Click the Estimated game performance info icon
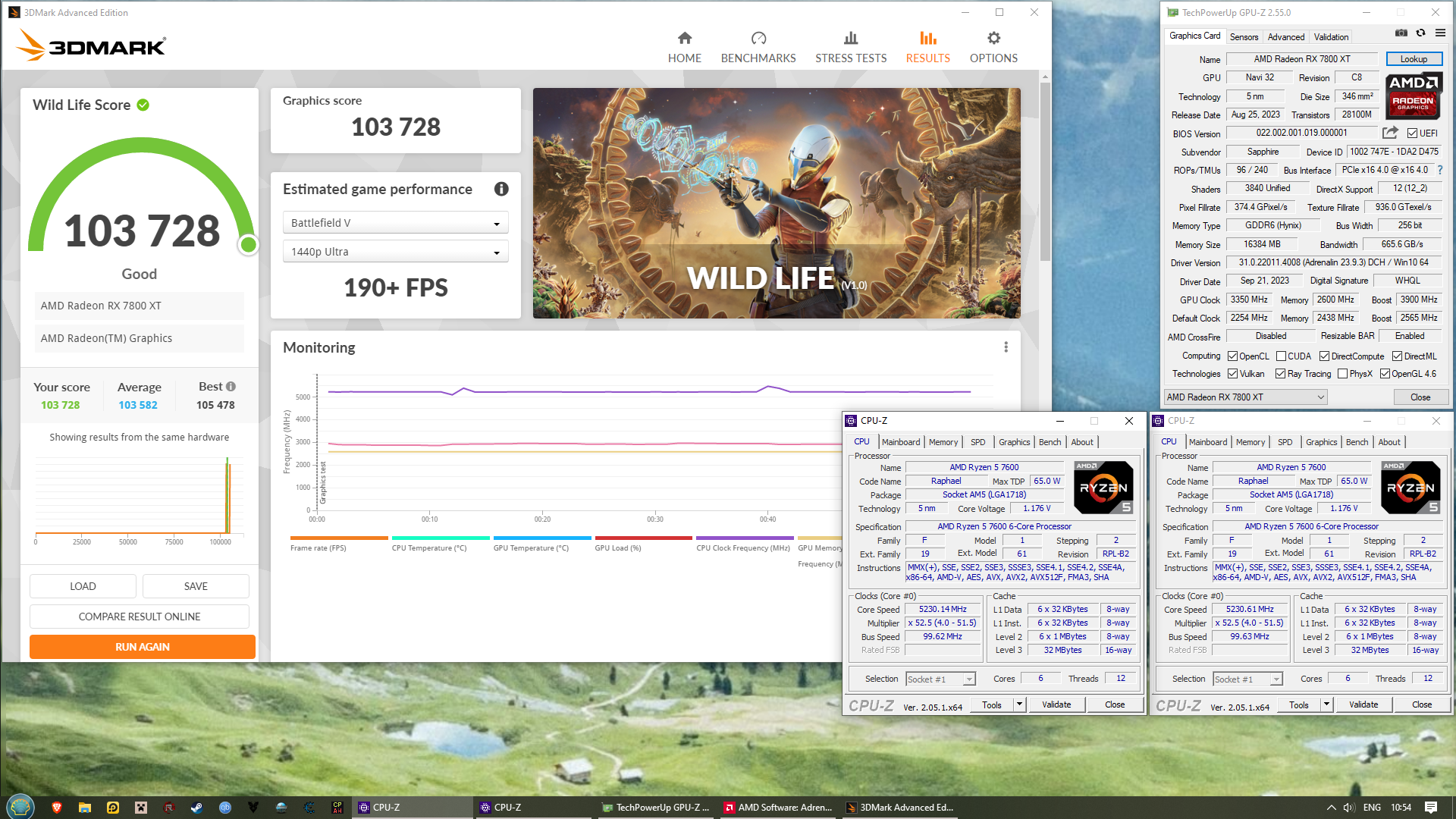Screen dimensions: 1456x819 pyautogui.click(x=501, y=189)
